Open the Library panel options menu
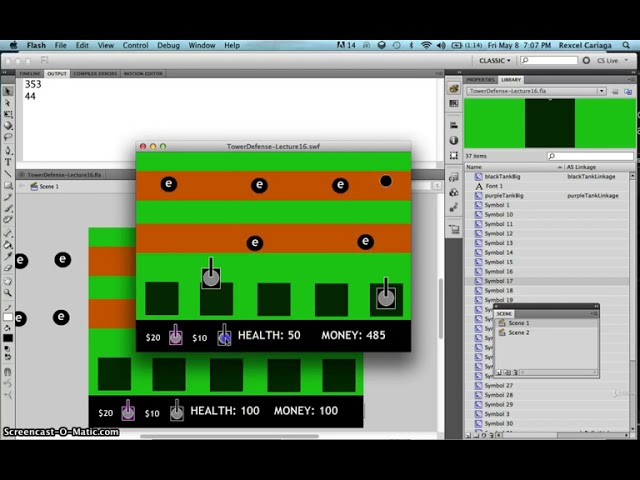Viewport: 640px width, 480px height. click(x=631, y=80)
